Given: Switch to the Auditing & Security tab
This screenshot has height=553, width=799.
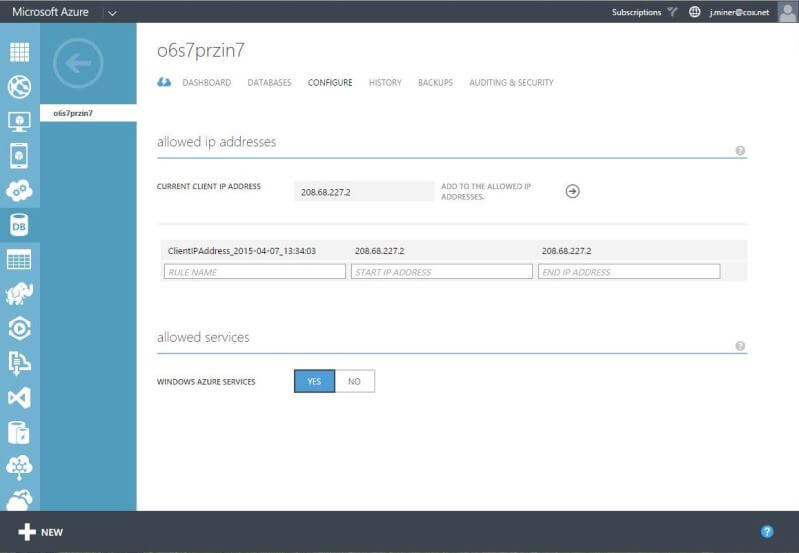Looking at the screenshot, I should 511,83.
